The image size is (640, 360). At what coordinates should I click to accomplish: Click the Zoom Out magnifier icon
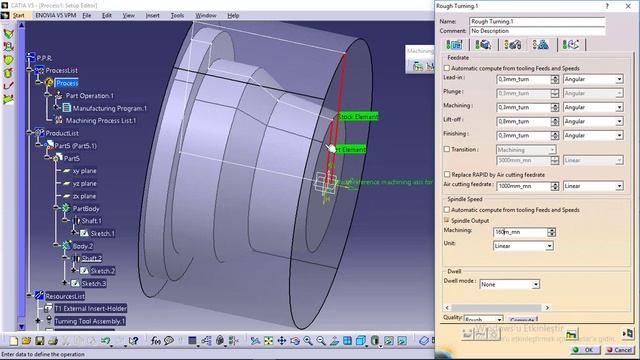click(321, 340)
